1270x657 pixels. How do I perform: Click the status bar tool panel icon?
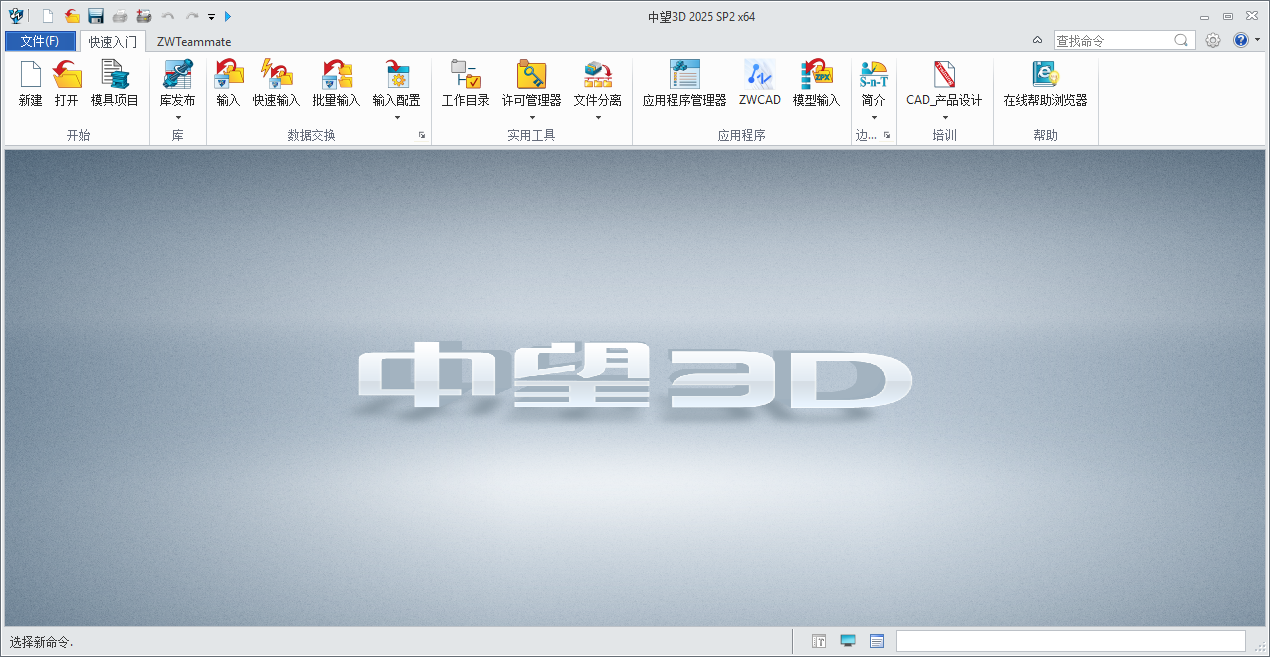click(x=819, y=641)
